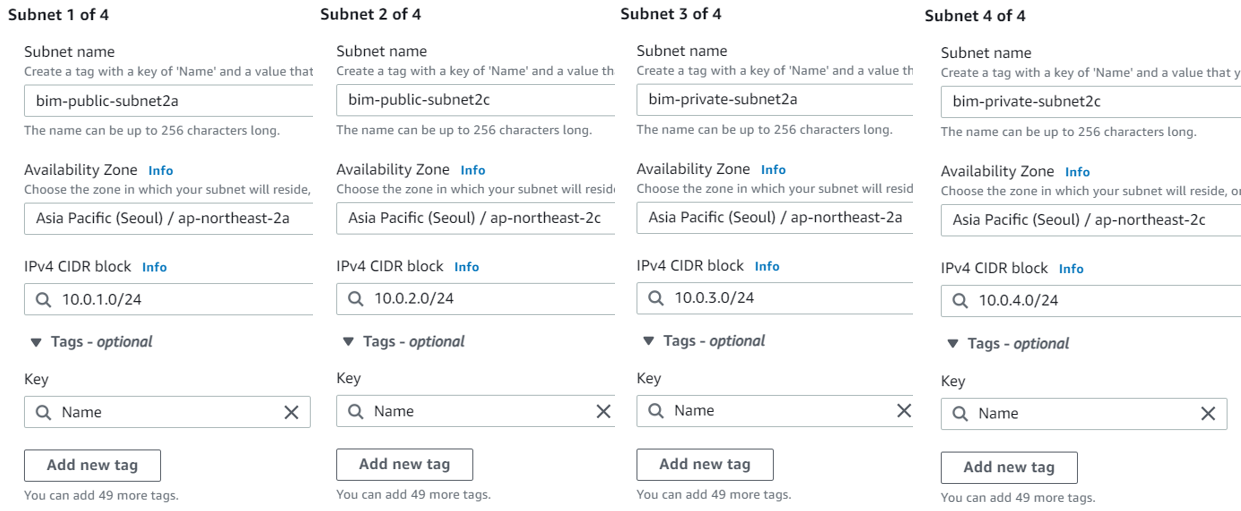Edit the bim-public-subnet2a name field

pos(168,100)
